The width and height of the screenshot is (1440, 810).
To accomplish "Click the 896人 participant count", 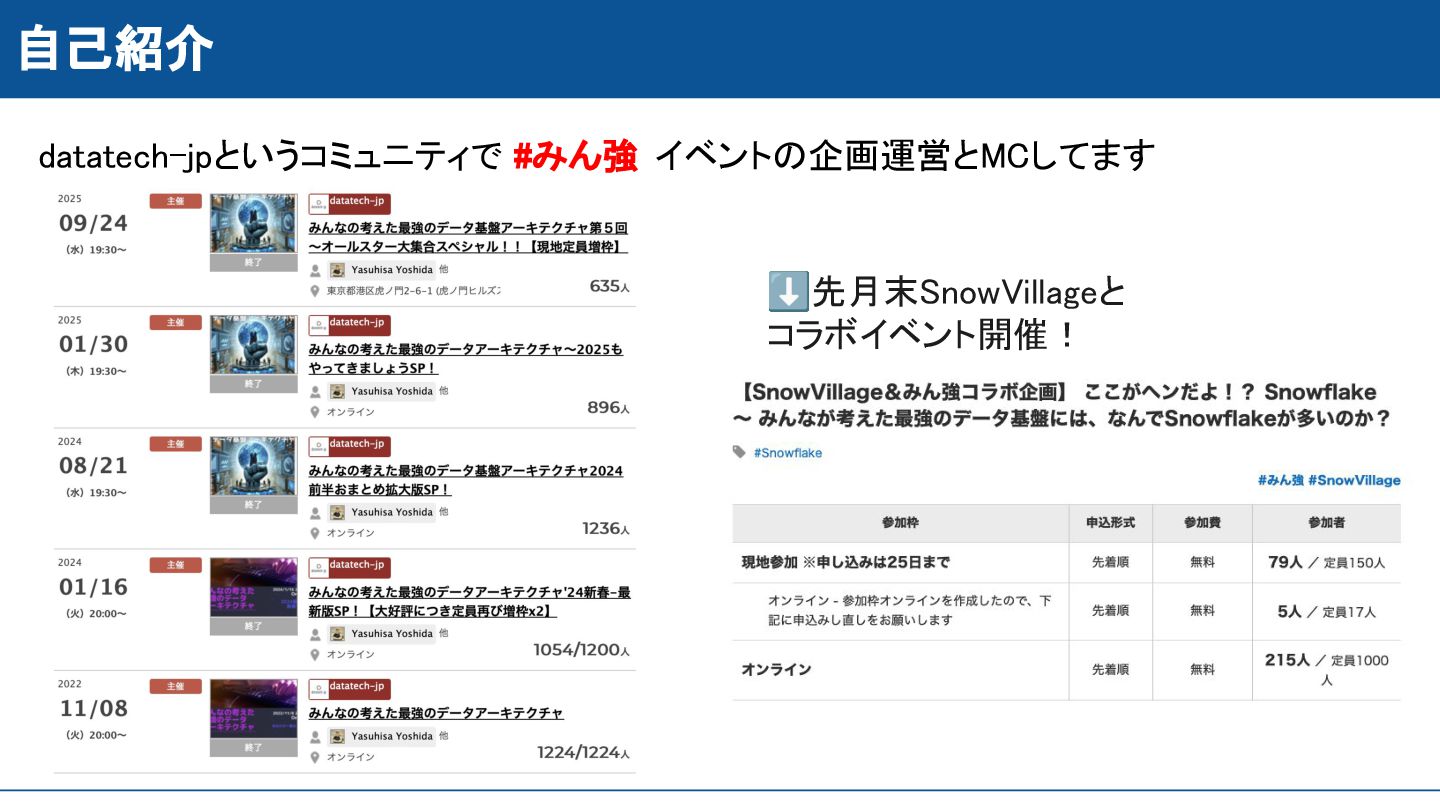I will click(x=608, y=408).
